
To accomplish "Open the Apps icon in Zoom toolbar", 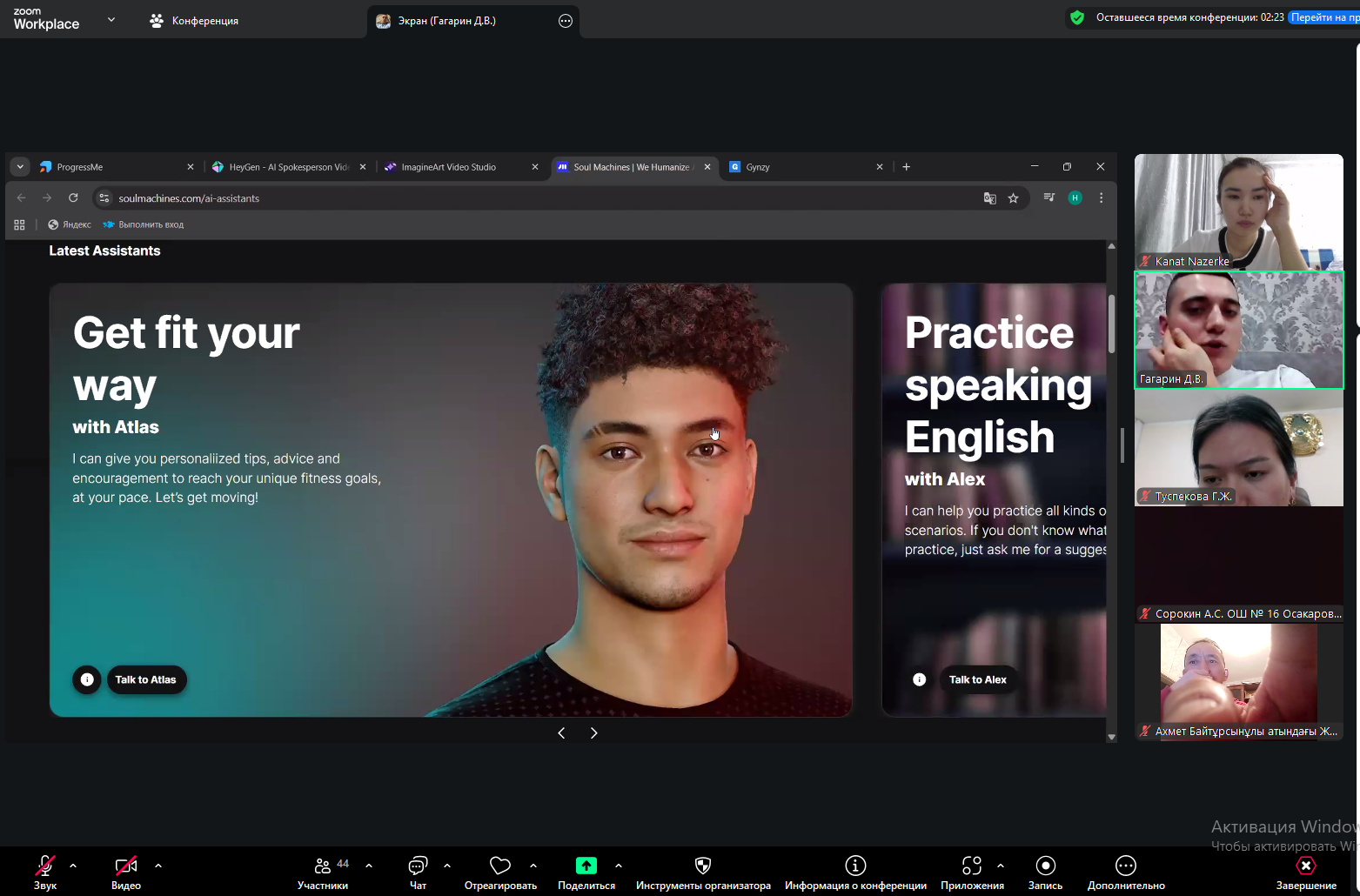I will click(971, 866).
